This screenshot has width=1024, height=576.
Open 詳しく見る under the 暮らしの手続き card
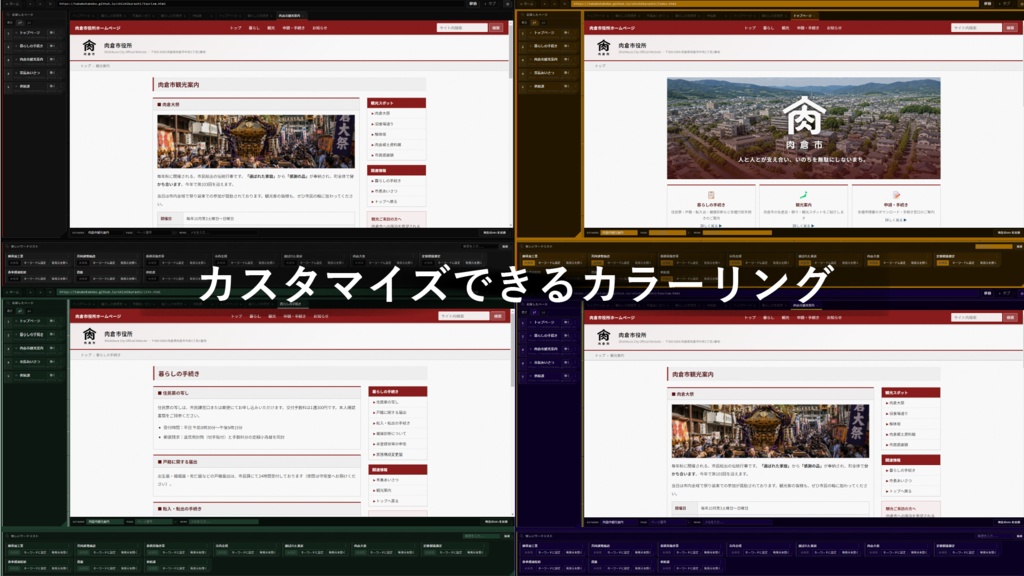711,226
